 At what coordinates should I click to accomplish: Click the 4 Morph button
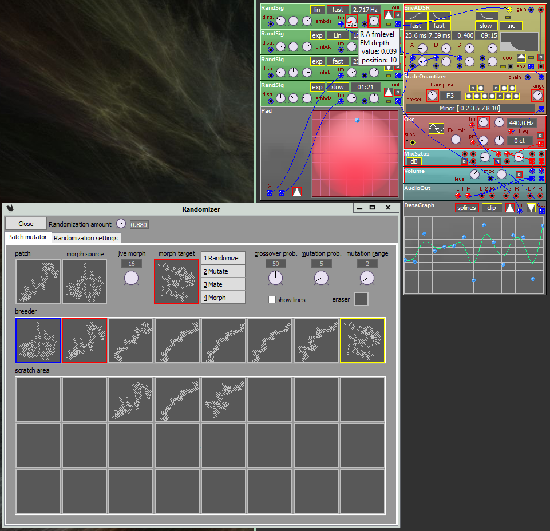click(x=223, y=297)
